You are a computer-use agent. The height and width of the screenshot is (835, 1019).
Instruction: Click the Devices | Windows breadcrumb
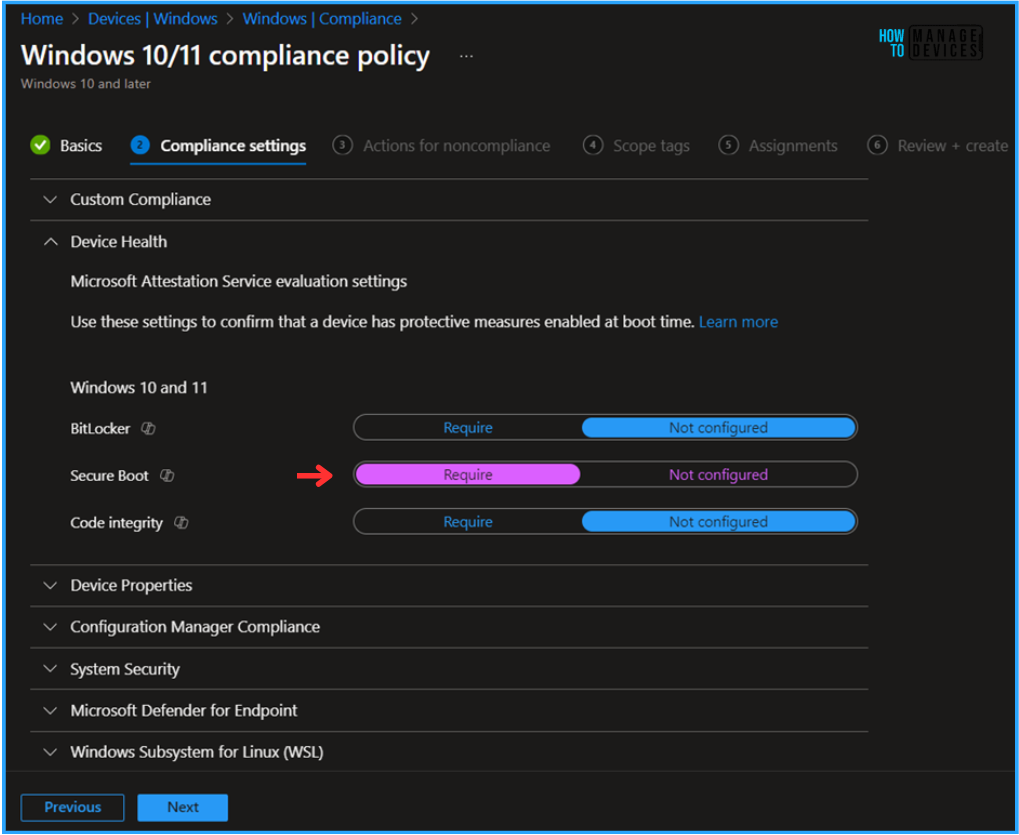point(153,19)
